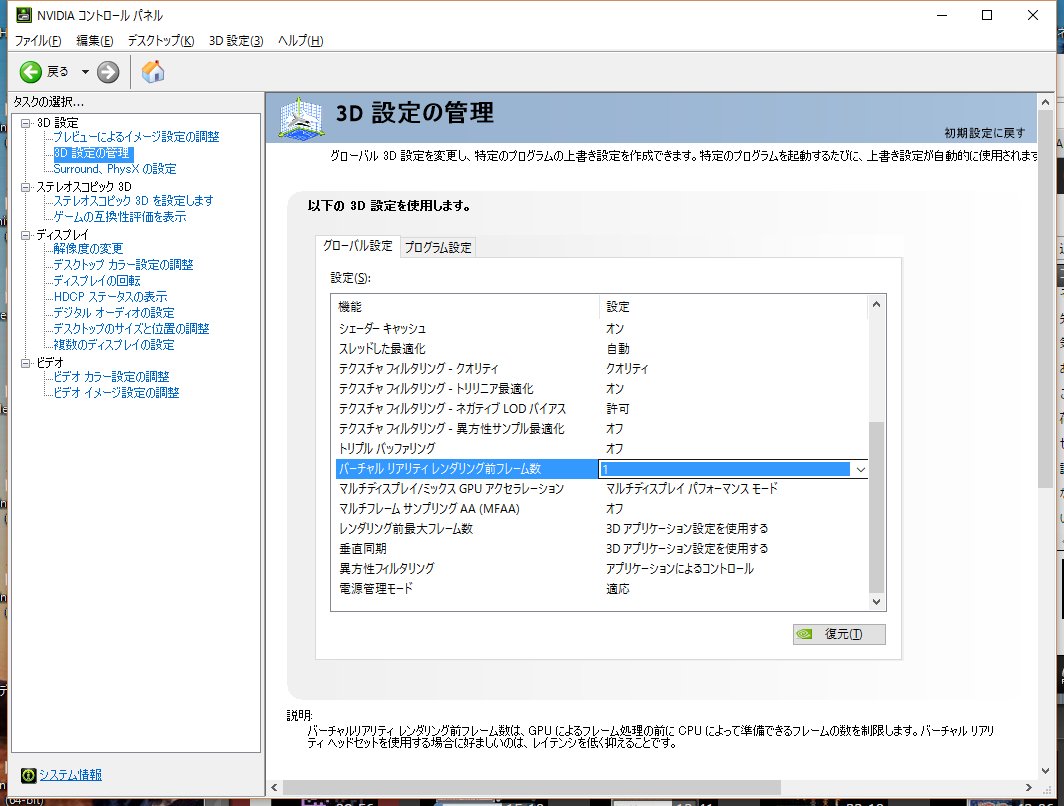The image size is (1064, 806).
Task: Click horizontal scrollbar right arrow
Action: pos(1029,788)
